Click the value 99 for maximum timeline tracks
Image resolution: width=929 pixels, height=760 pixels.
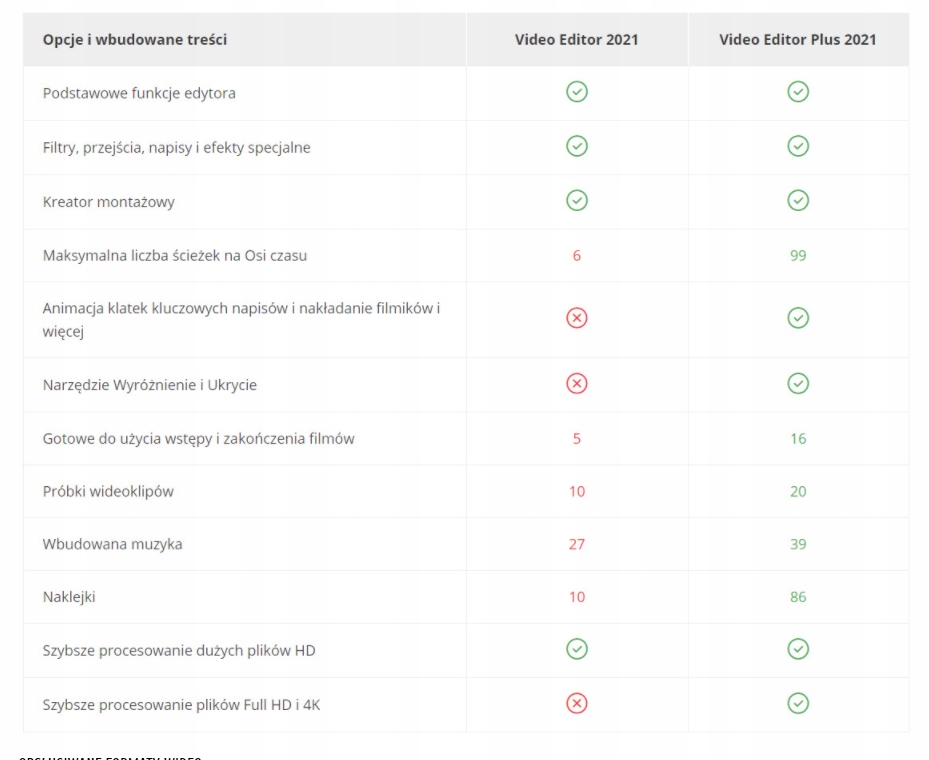point(798,255)
